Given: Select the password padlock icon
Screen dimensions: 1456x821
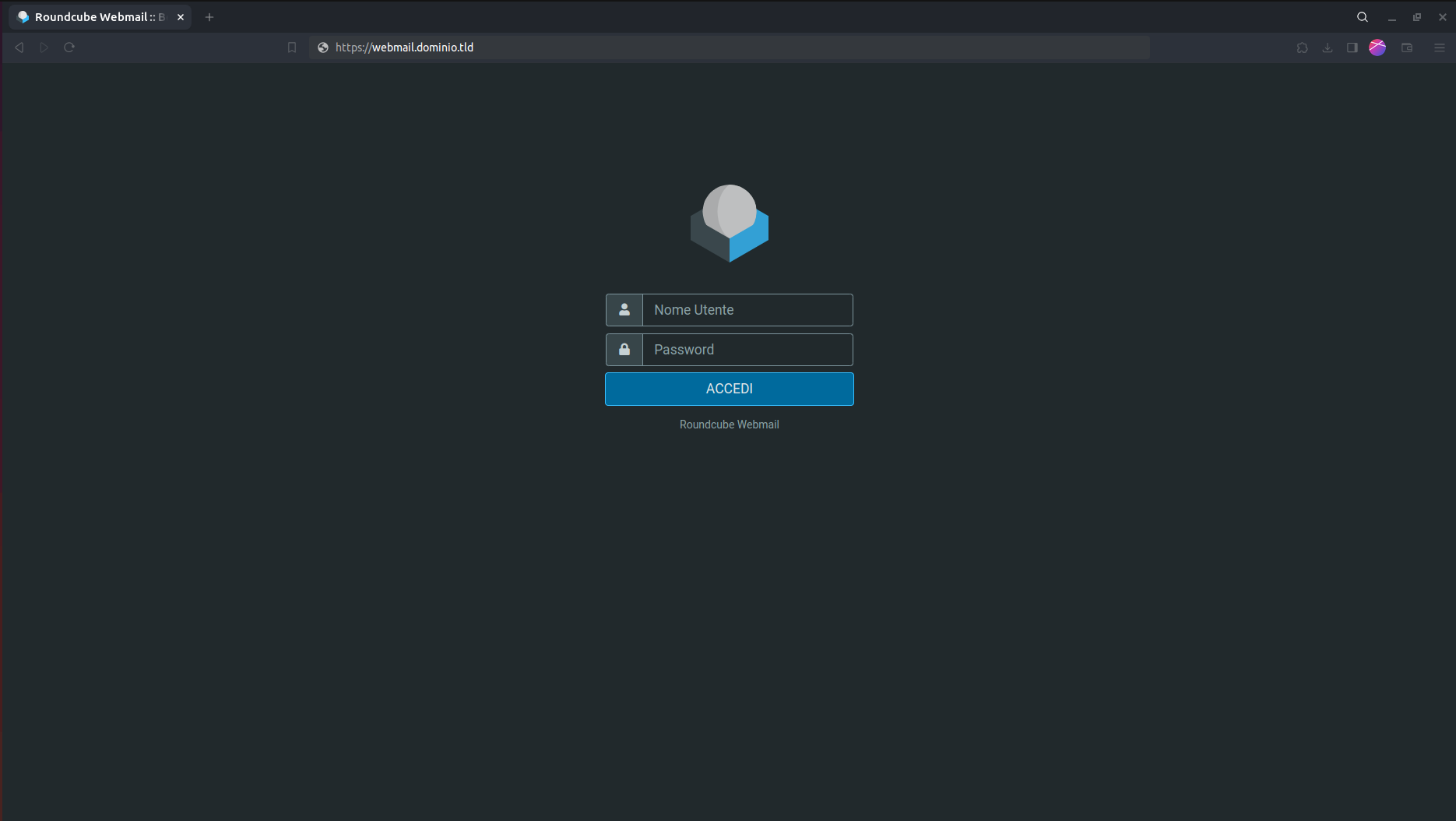Looking at the screenshot, I should click(624, 349).
